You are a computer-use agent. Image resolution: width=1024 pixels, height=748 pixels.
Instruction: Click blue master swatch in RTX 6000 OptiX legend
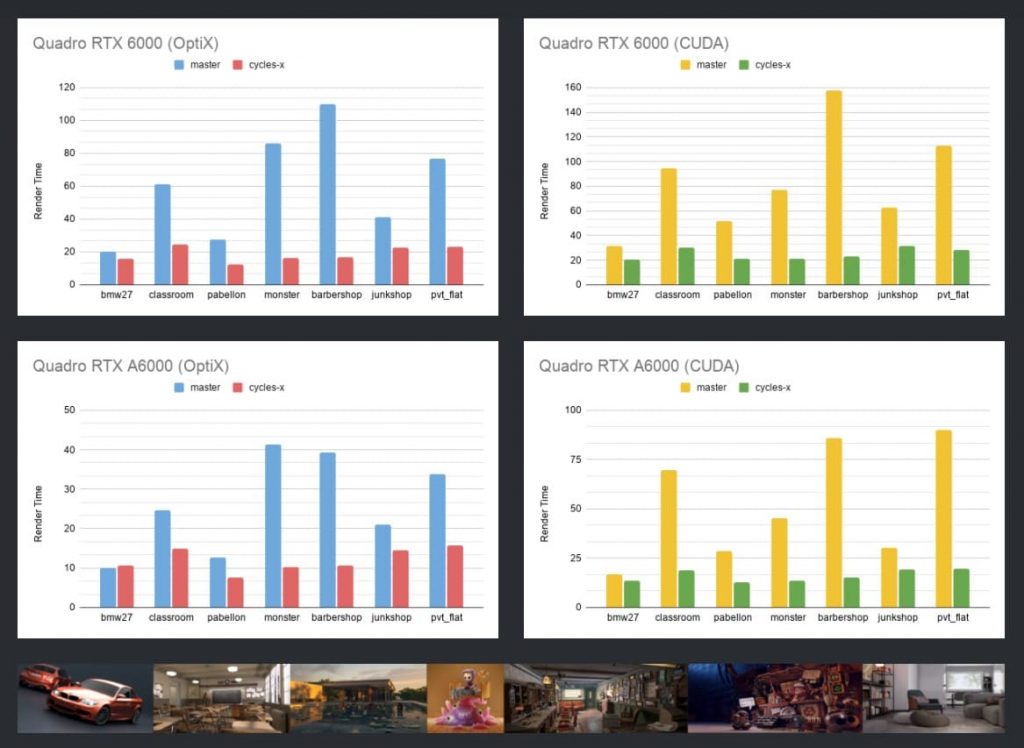(180, 65)
